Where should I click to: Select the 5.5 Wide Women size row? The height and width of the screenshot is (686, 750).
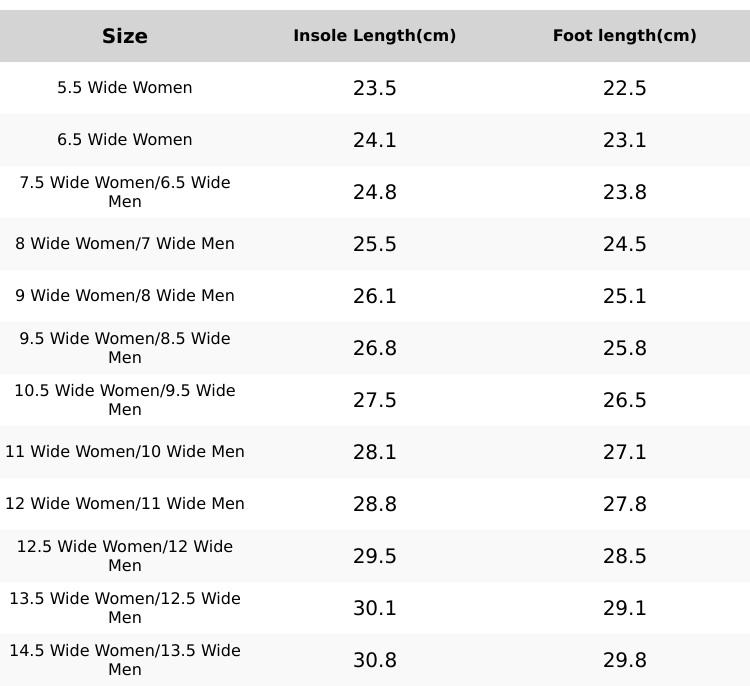pyautogui.click(x=125, y=88)
